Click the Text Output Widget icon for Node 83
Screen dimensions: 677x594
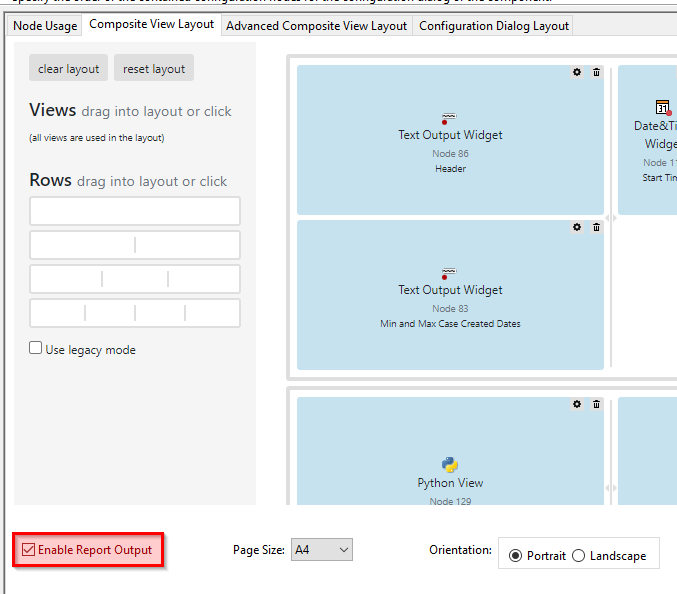tap(449, 273)
